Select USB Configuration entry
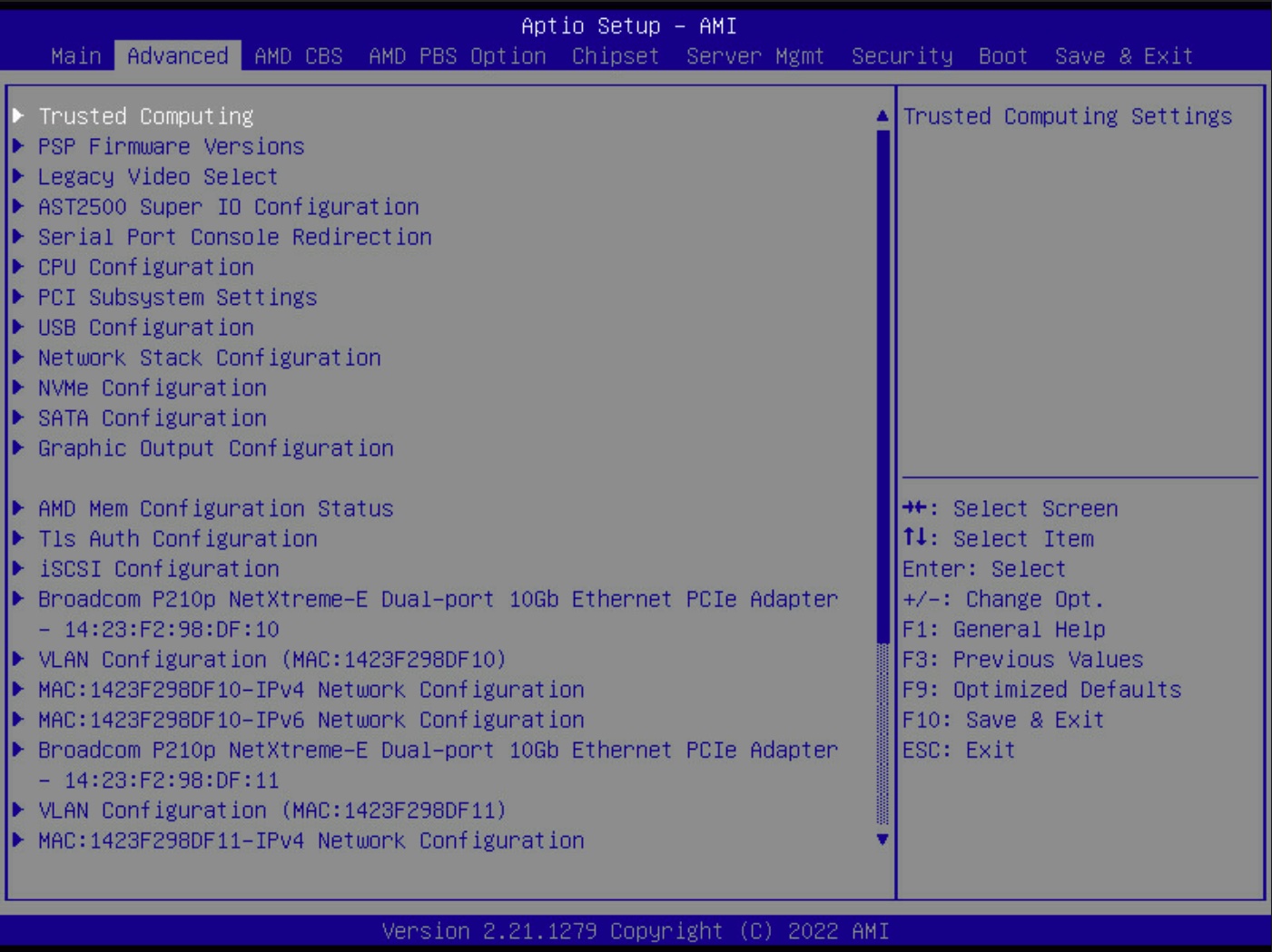The height and width of the screenshot is (952, 1272). [146, 328]
